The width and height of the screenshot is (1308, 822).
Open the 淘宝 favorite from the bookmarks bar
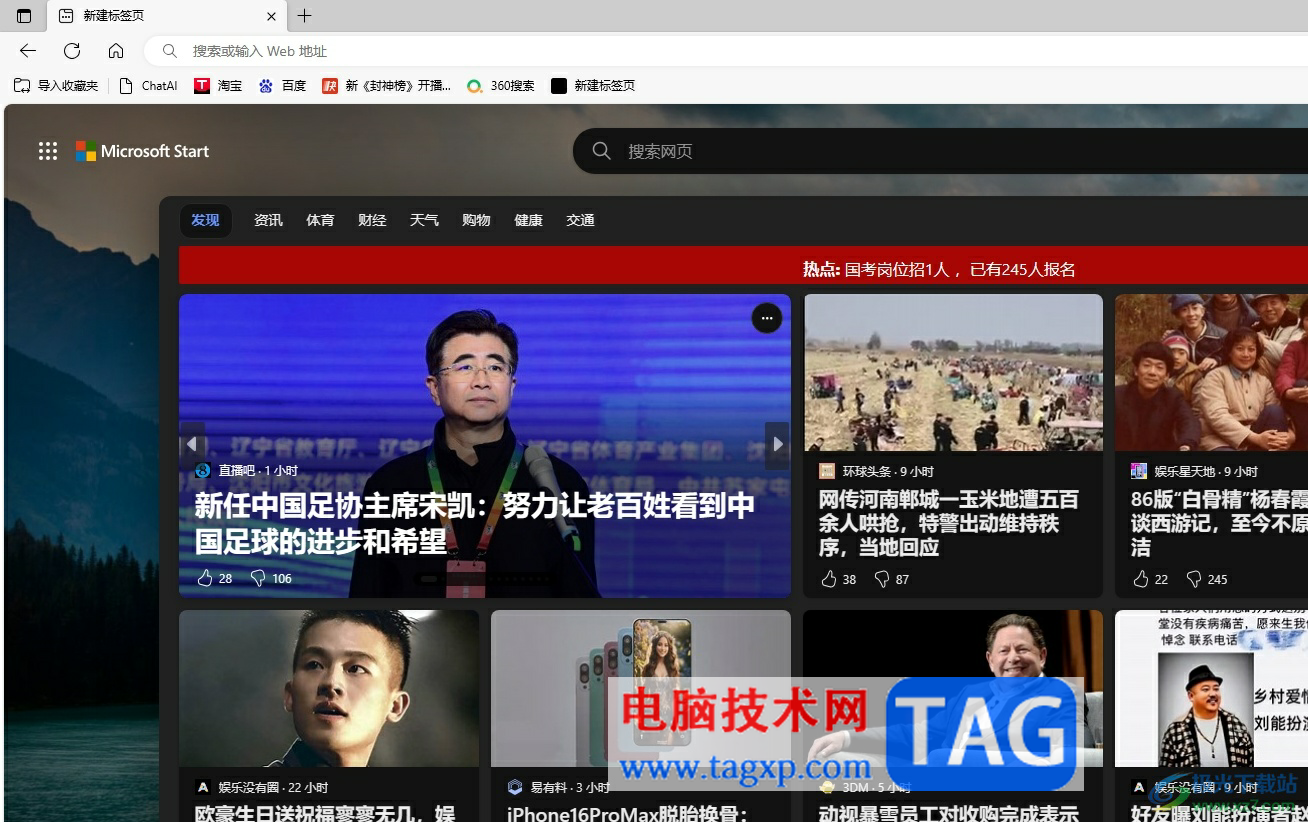click(218, 86)
